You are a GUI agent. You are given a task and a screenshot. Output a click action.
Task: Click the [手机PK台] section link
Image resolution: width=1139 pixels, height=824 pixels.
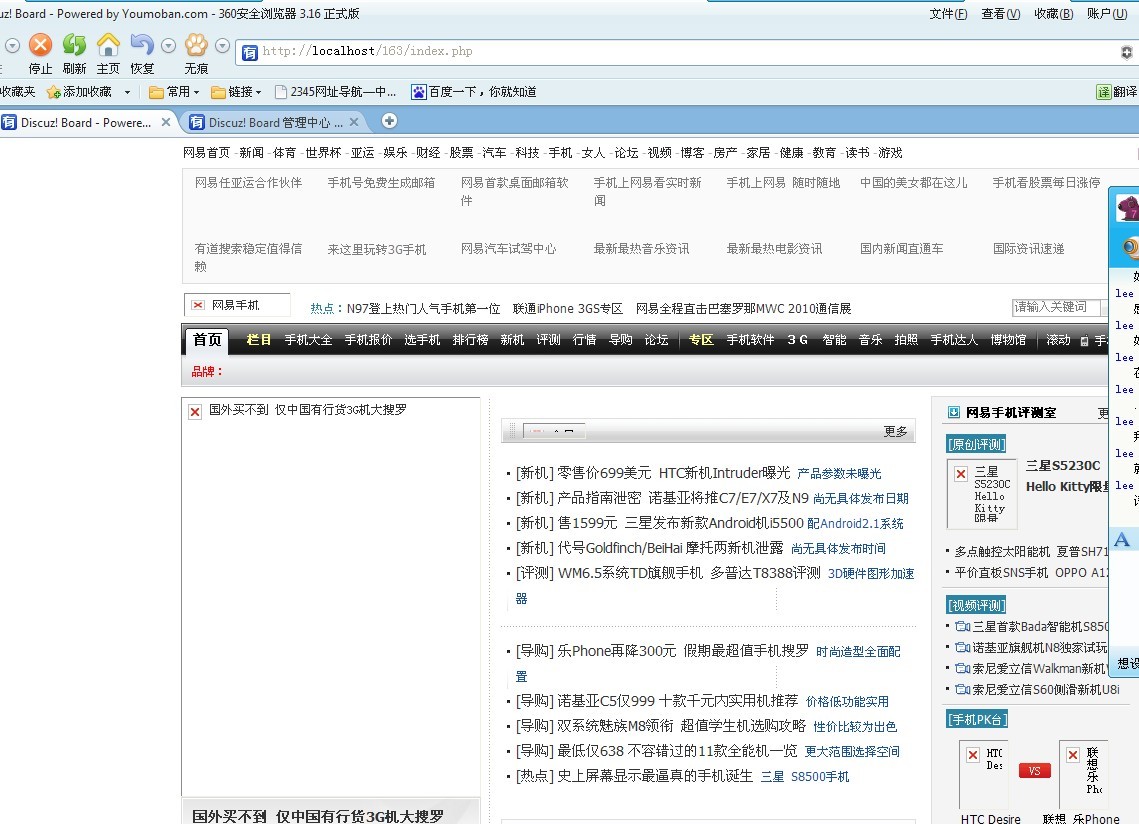[977, 720]
